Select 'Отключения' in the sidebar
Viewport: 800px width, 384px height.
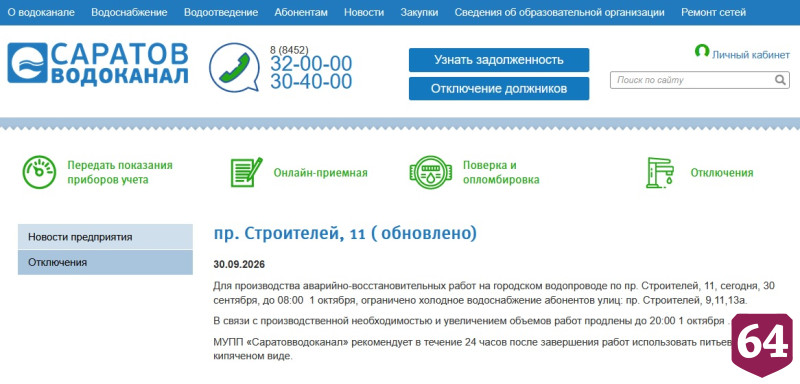(105, 263)
